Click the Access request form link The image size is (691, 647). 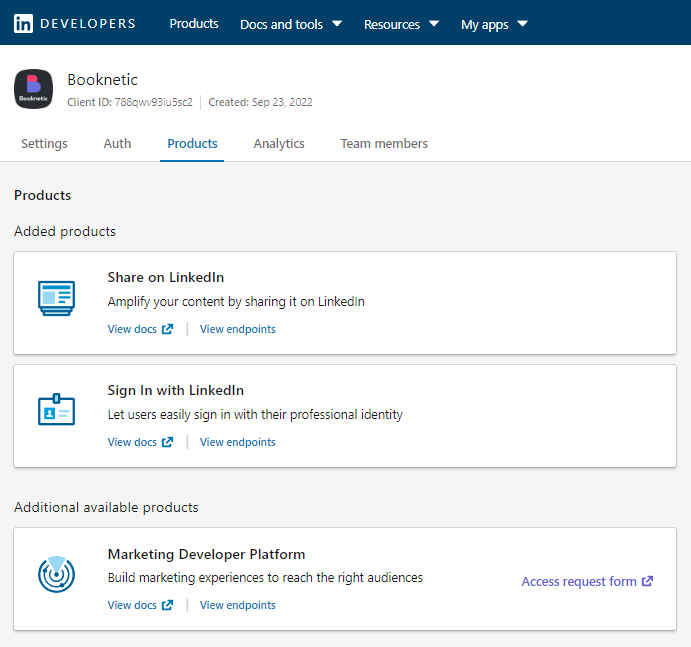(x=587, y=581)
